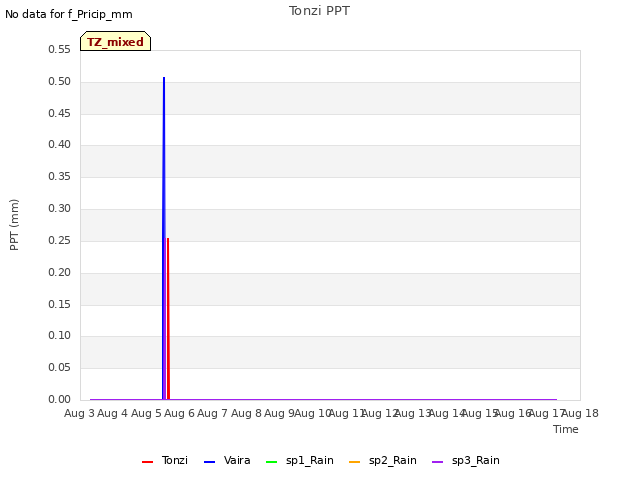Screen dimensions: 640x480
Task: Click the TZ_mixed annotation label
Action: [x=116, y=41]
